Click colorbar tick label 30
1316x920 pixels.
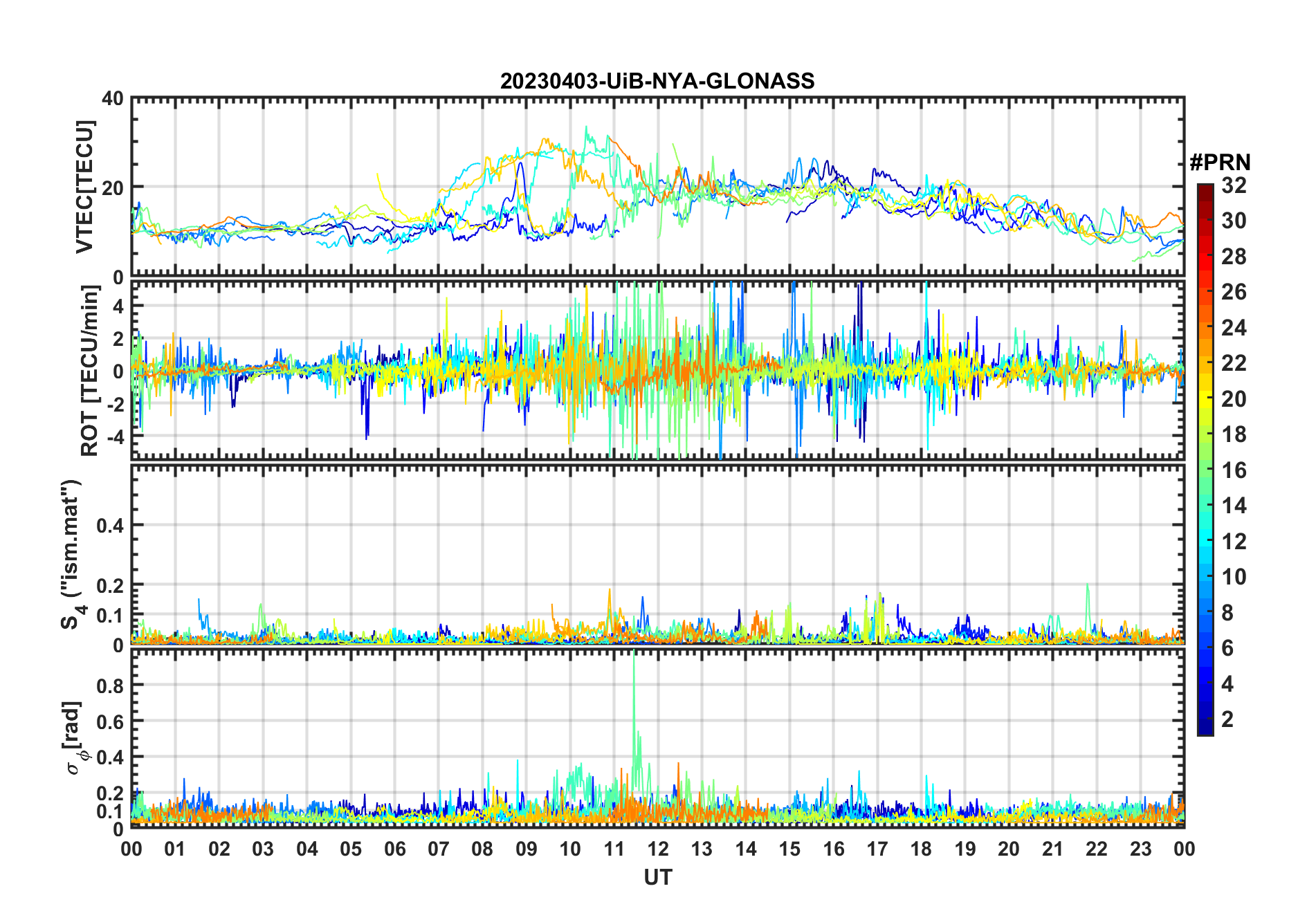click(x=1234, y=221)
